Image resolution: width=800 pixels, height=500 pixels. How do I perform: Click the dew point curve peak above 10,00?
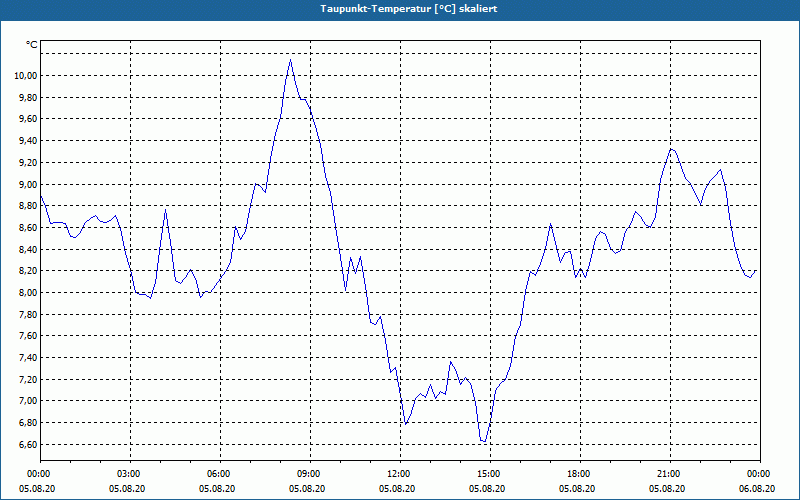290,60
